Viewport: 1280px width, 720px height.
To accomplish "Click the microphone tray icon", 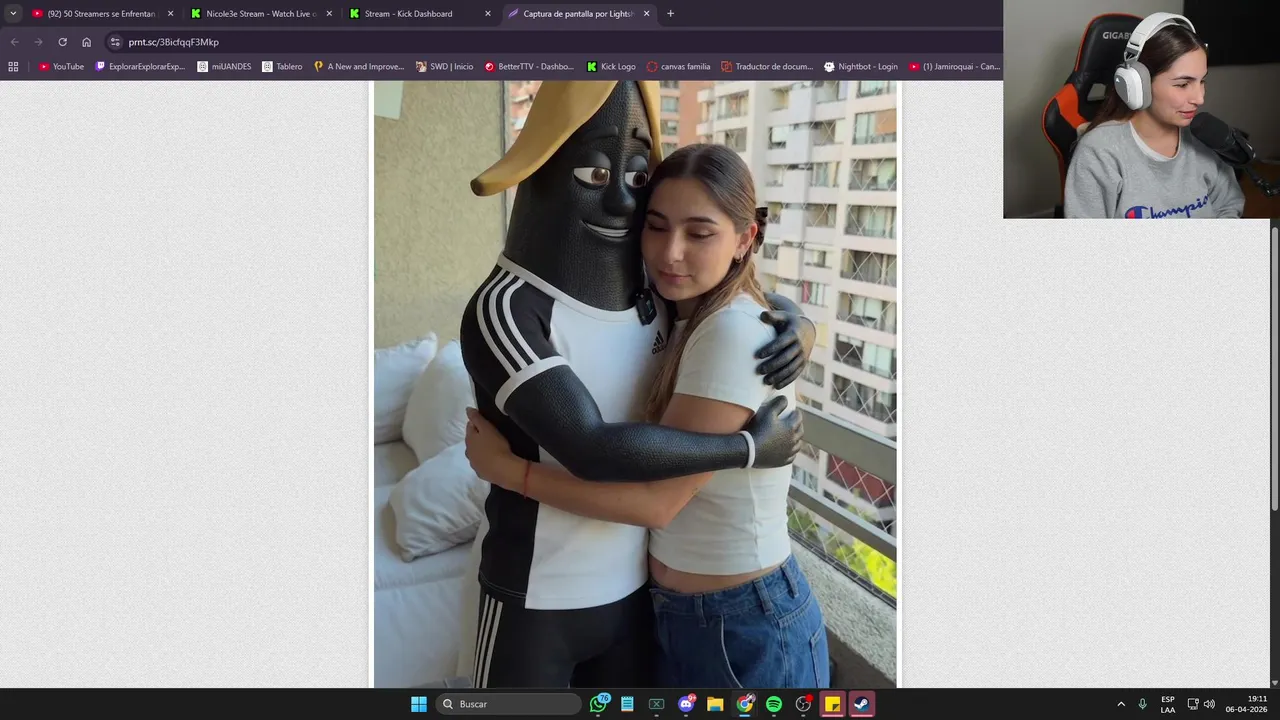I will pos(1143,704).
